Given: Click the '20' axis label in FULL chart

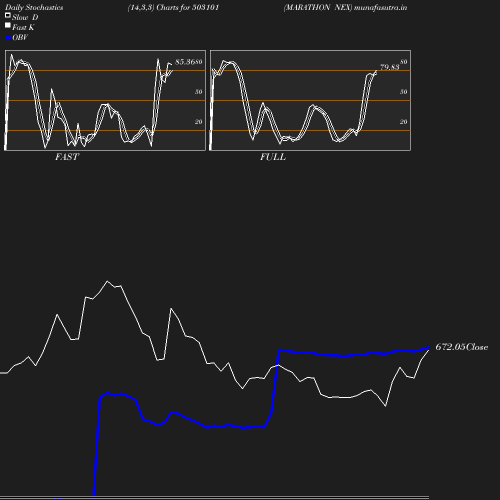Looking at the screenshot, I should click(x=404, y=122).
